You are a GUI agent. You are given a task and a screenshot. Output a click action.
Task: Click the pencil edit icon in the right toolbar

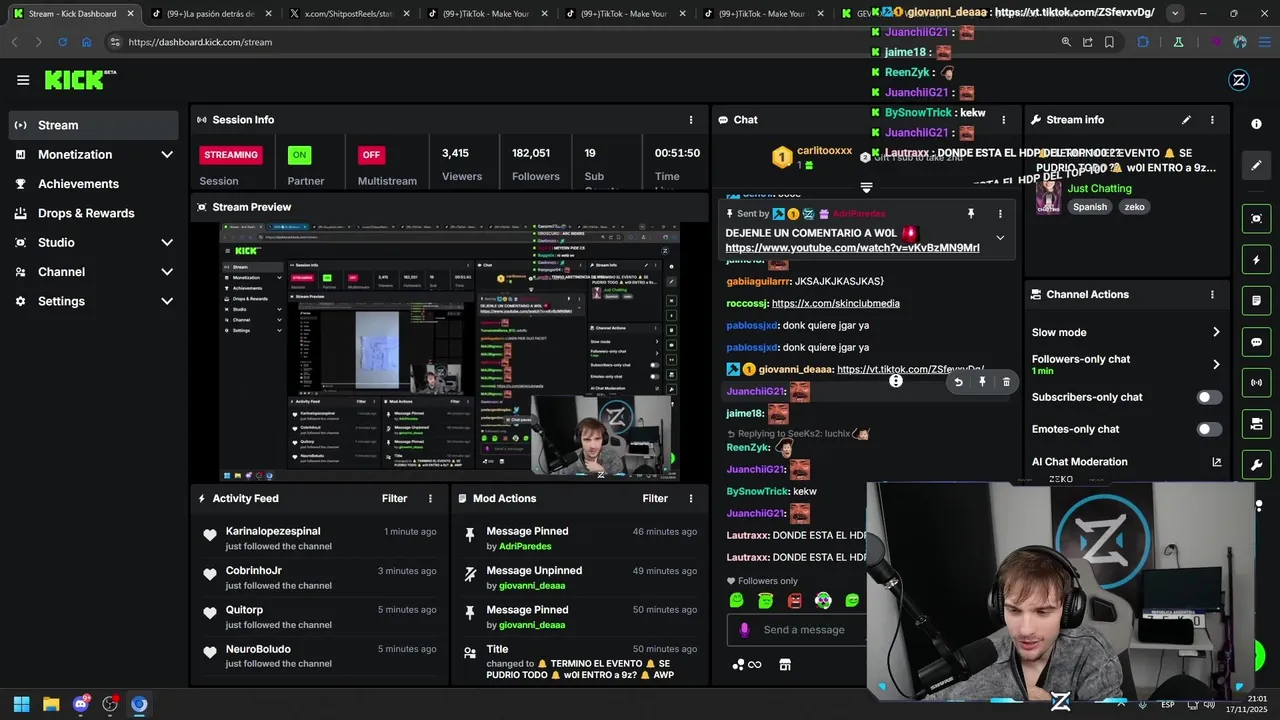1256,165
